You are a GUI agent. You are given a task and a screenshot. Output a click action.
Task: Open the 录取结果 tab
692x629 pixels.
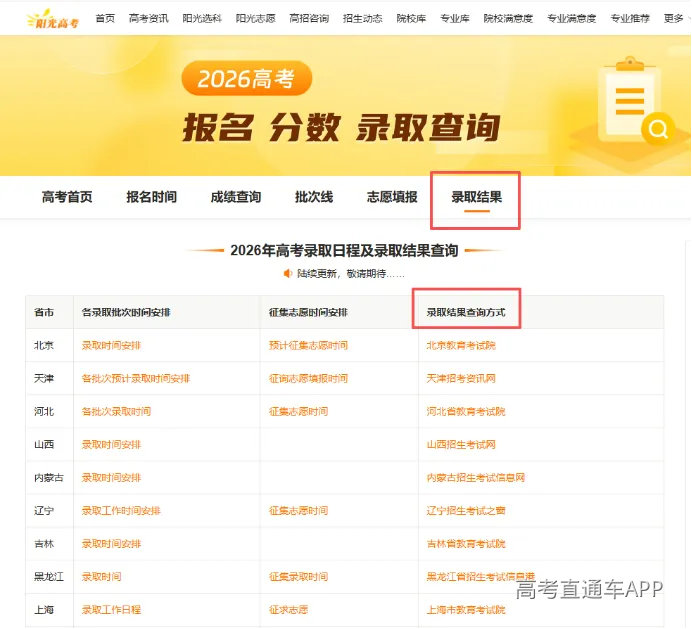477,197
